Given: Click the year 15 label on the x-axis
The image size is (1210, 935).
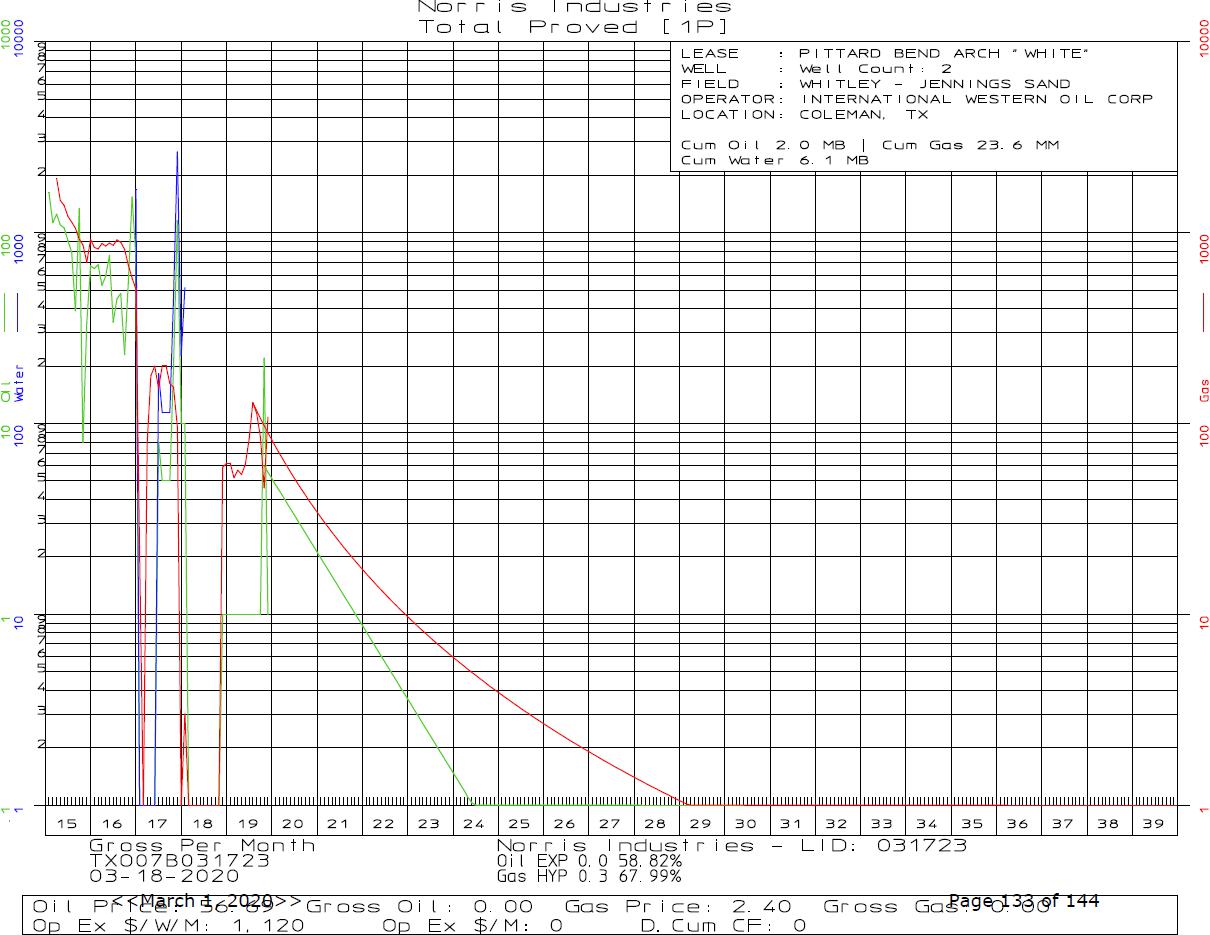Looking at the screenshot, I should pos(67,823).
